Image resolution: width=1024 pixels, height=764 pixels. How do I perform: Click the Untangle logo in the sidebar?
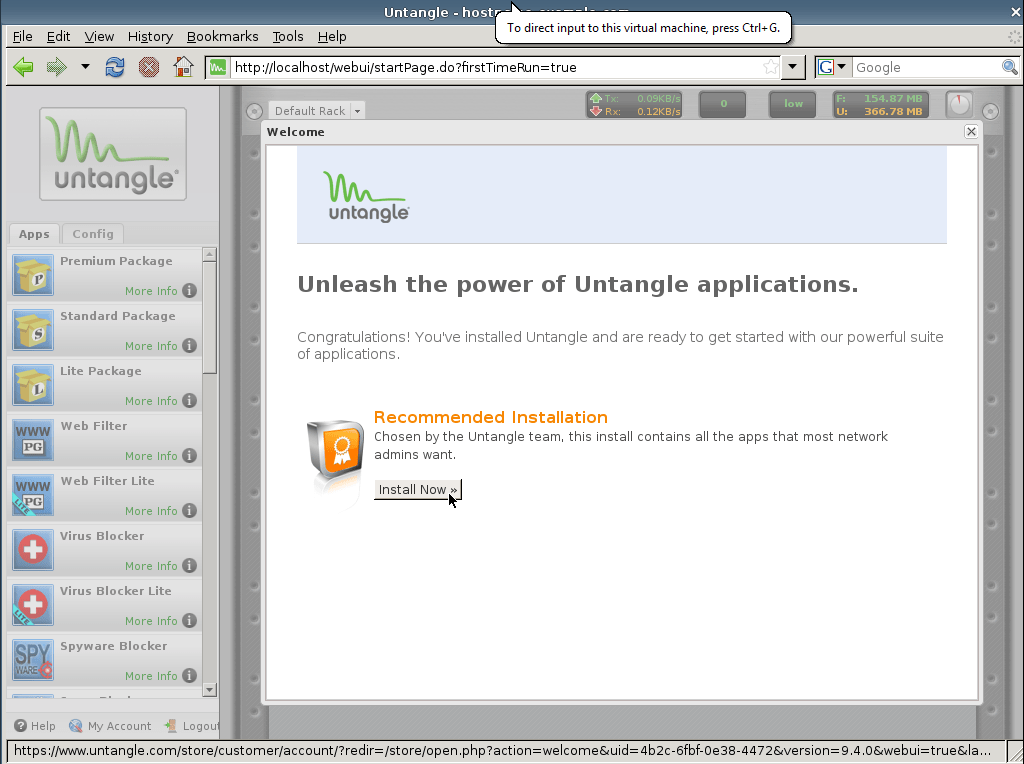pyautogui.click(x=113, y=154)
